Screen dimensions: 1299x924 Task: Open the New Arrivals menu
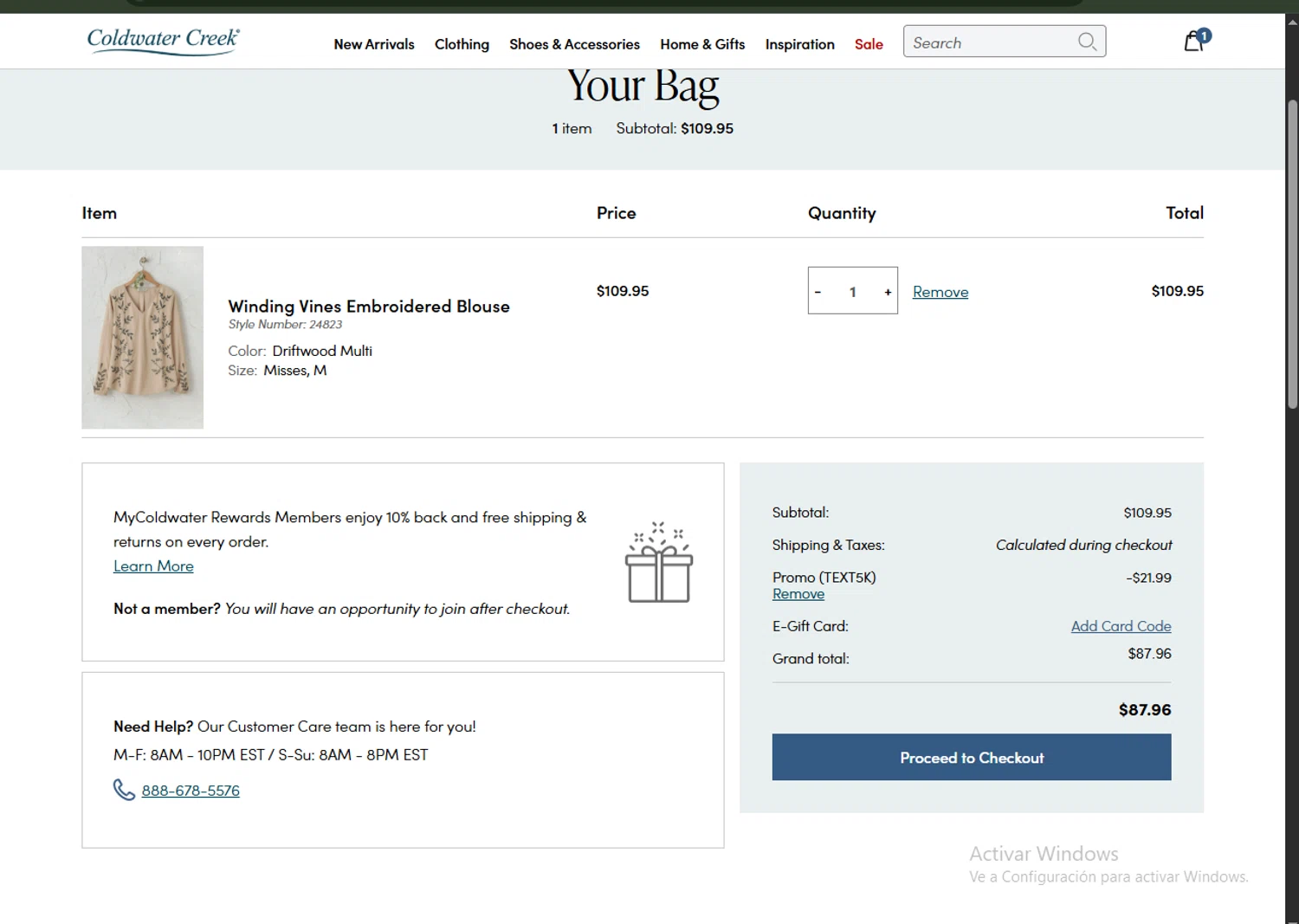[374, 44]
